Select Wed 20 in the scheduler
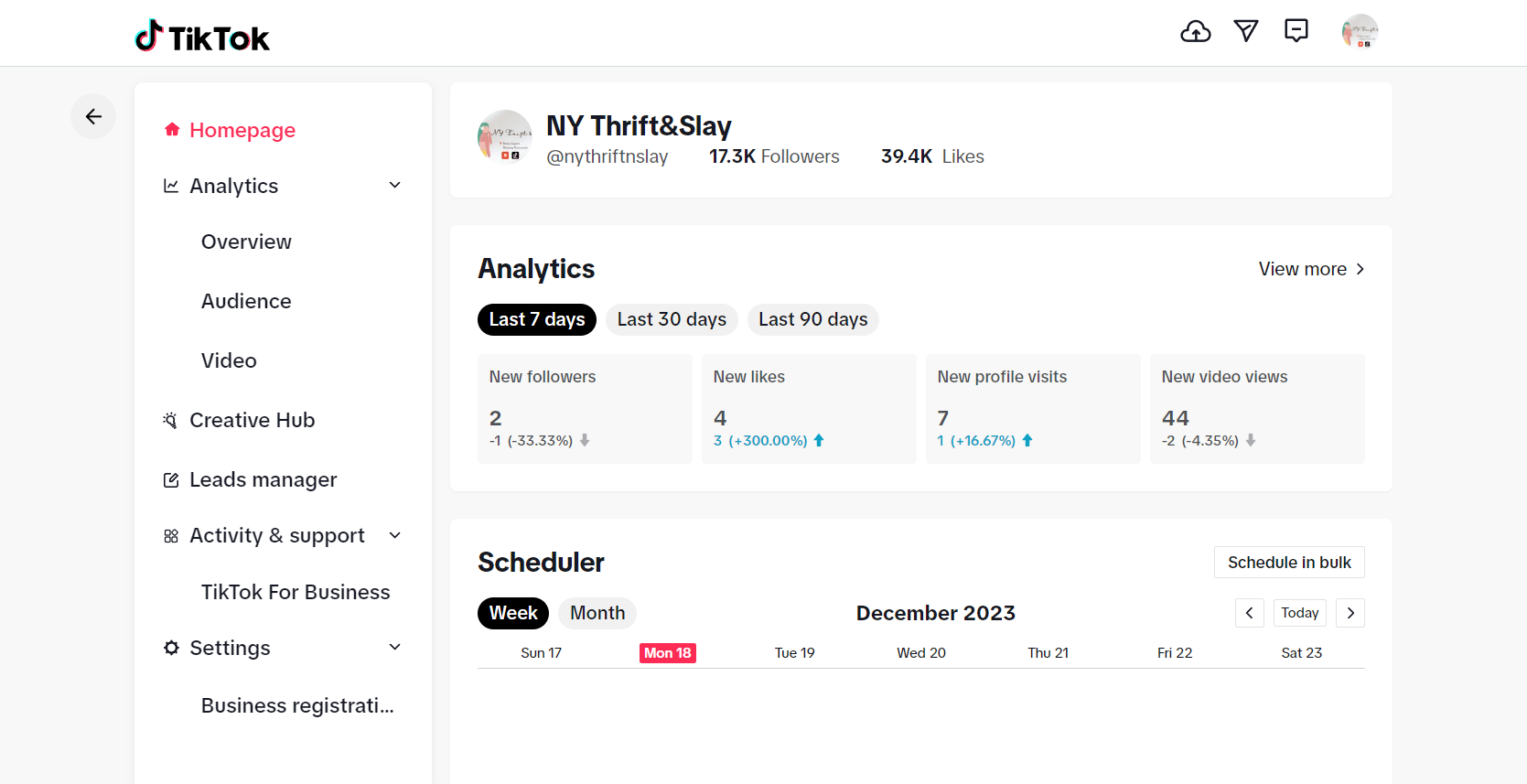This screenshot has height=784, width=1527. tap(920, 653)
